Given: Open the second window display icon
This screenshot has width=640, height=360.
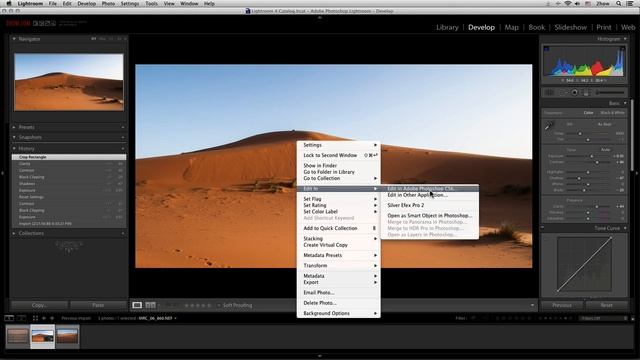Looking at the screenshot, I should tap(22, 318).
